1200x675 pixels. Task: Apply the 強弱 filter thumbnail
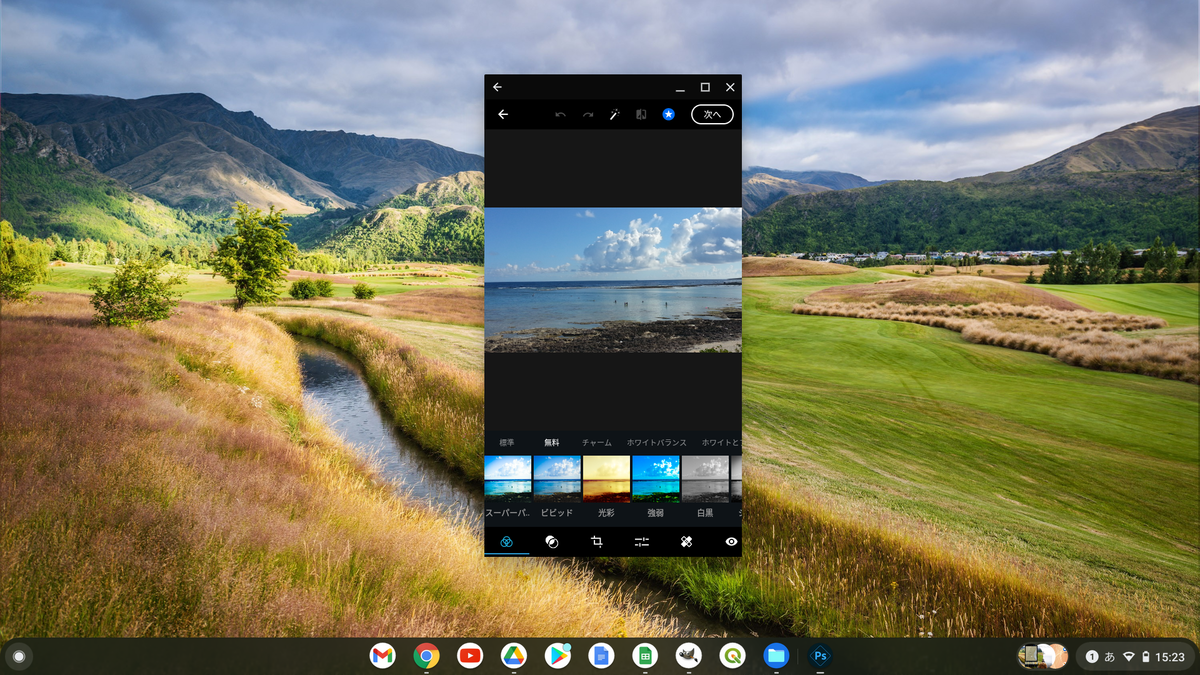tap(656, 479)
